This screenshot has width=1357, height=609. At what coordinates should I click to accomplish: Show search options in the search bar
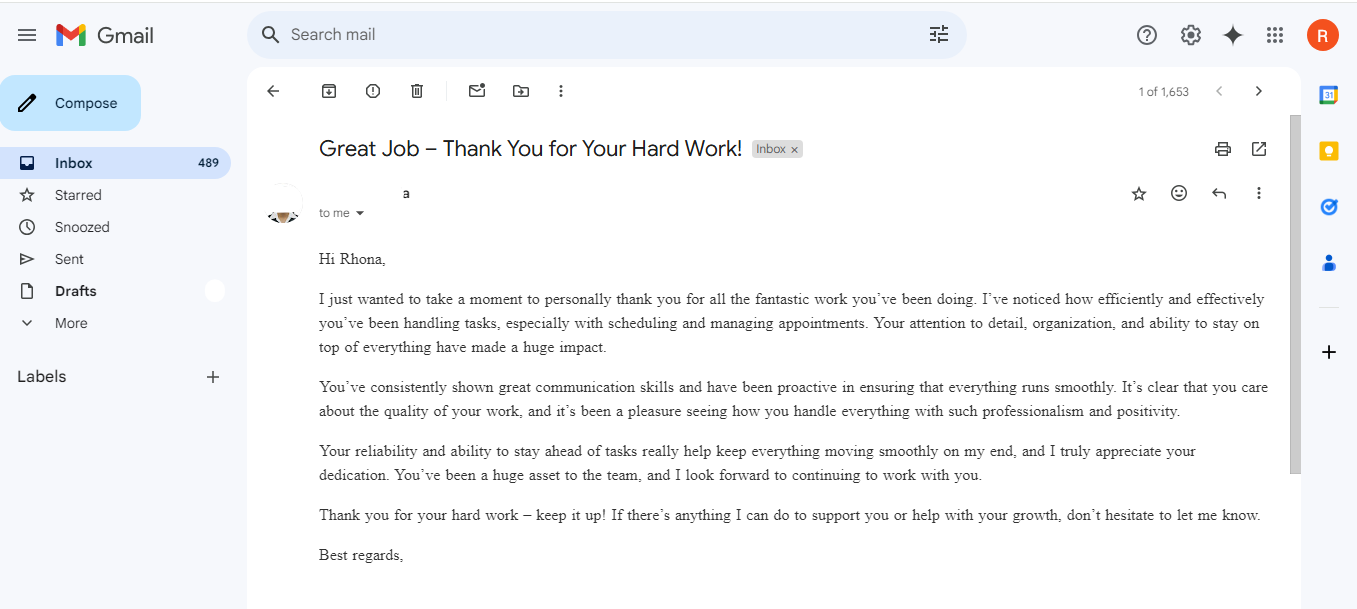tap(938, 35)
